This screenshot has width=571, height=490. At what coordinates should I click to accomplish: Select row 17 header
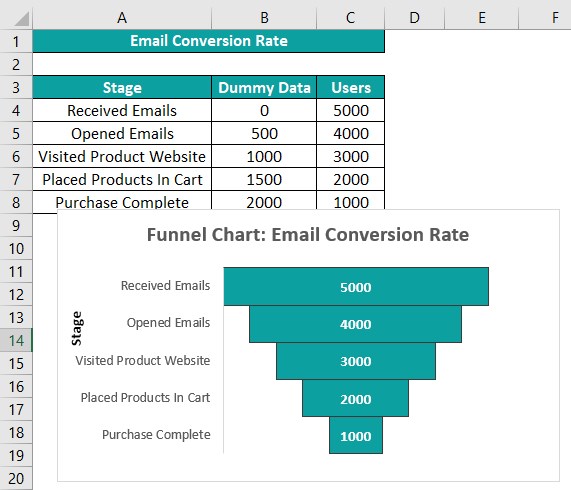coord(16,410)
